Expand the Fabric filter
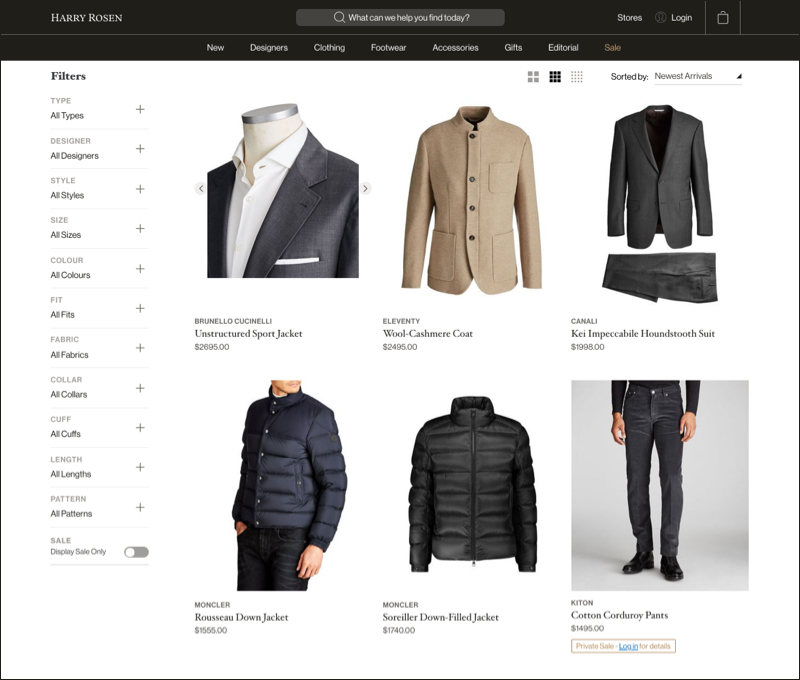Viewport: 800px width, 680px height. click(x=140, y=347)
